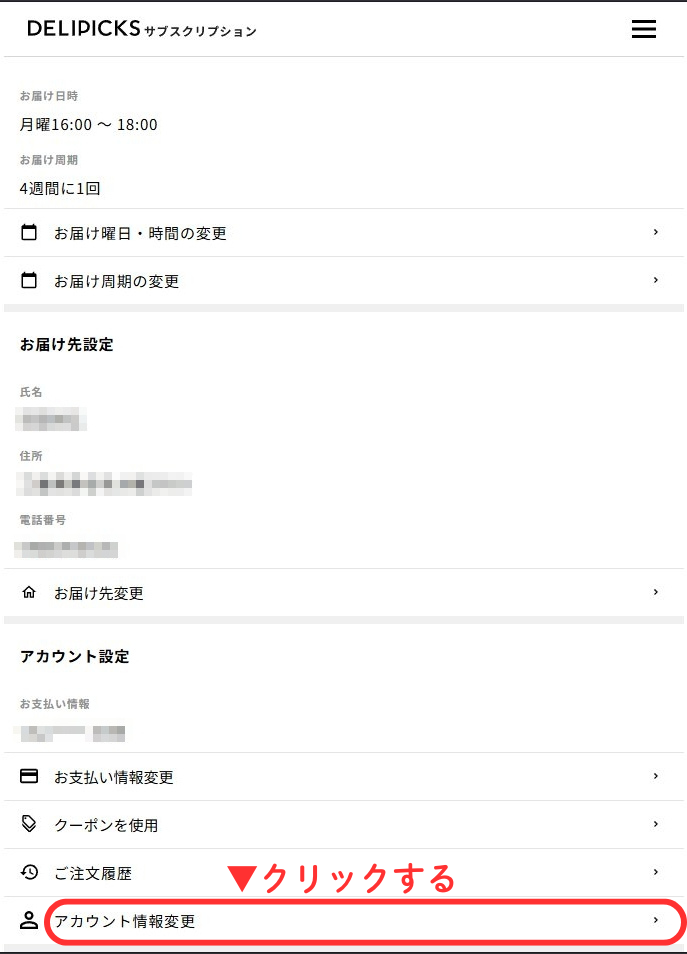The height and width of the screenshot is (954, 687).
Task: Expand chevron for お届け先変更
Action: (x=656, y=592)
